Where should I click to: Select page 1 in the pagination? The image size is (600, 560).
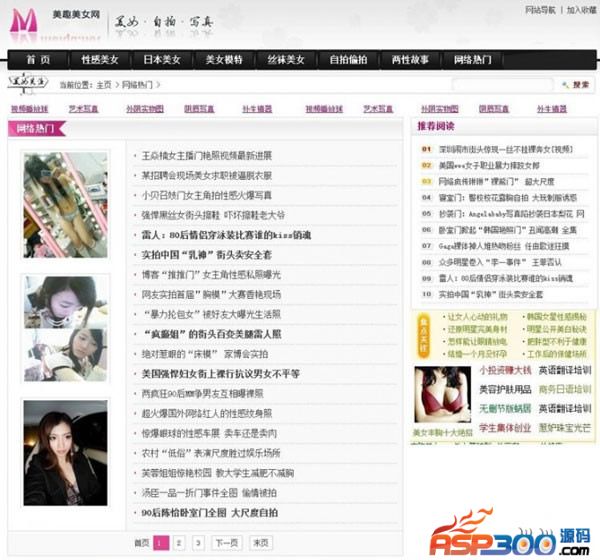pyautogui.click(x=161, y=543)
